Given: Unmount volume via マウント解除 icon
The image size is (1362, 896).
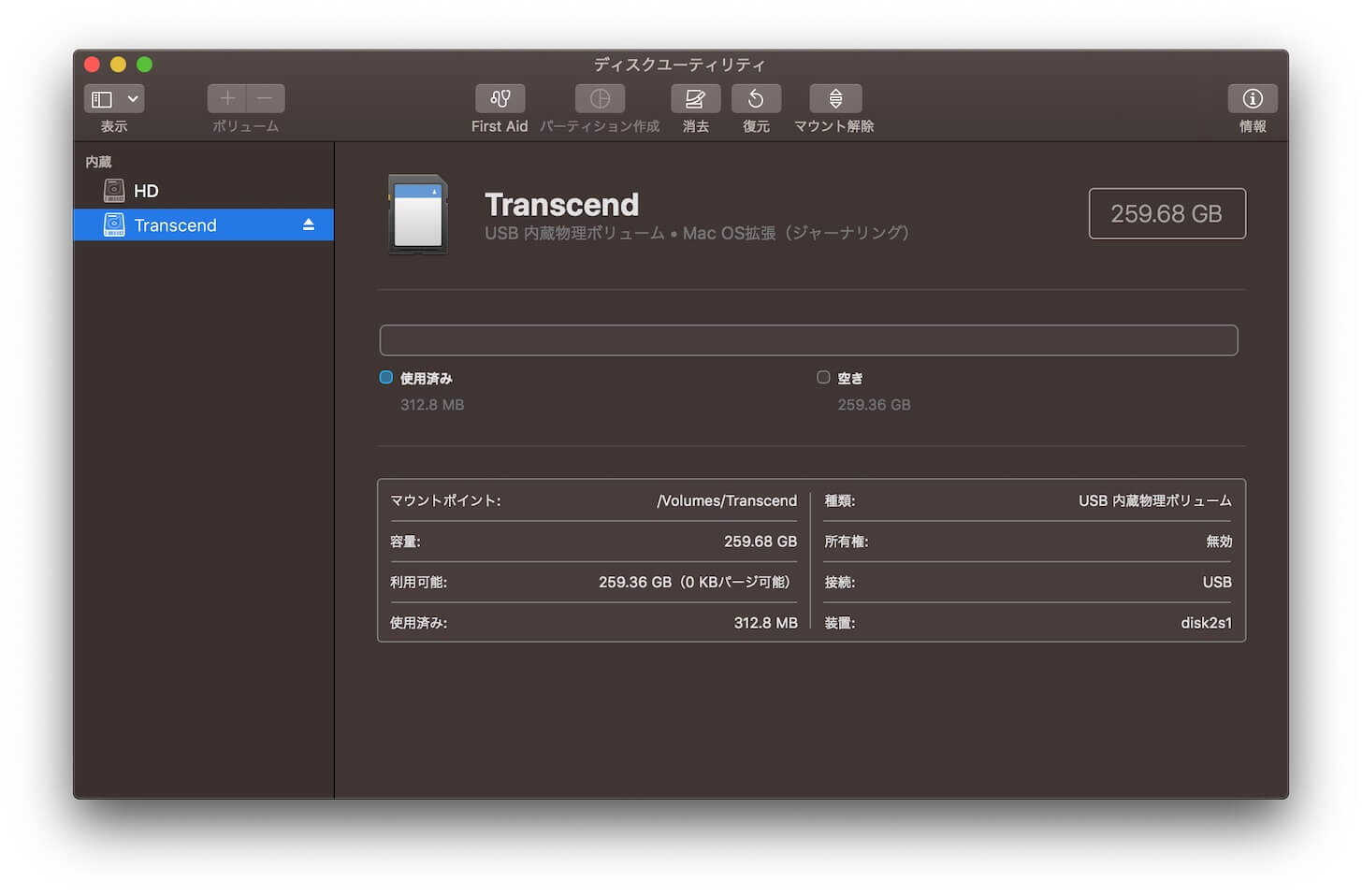Looking at the screenshot, I should click(x=835, y=98).
